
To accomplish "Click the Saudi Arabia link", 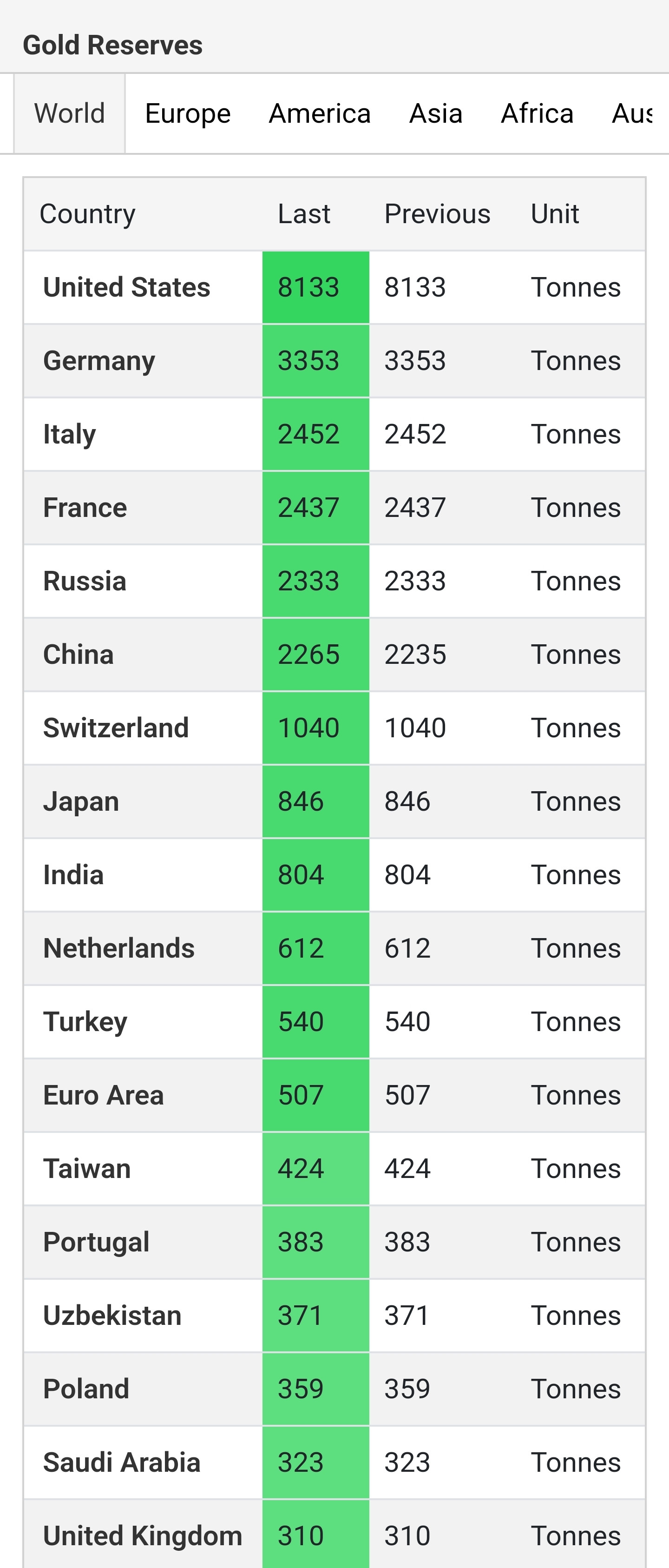I will coord(122,1462).
